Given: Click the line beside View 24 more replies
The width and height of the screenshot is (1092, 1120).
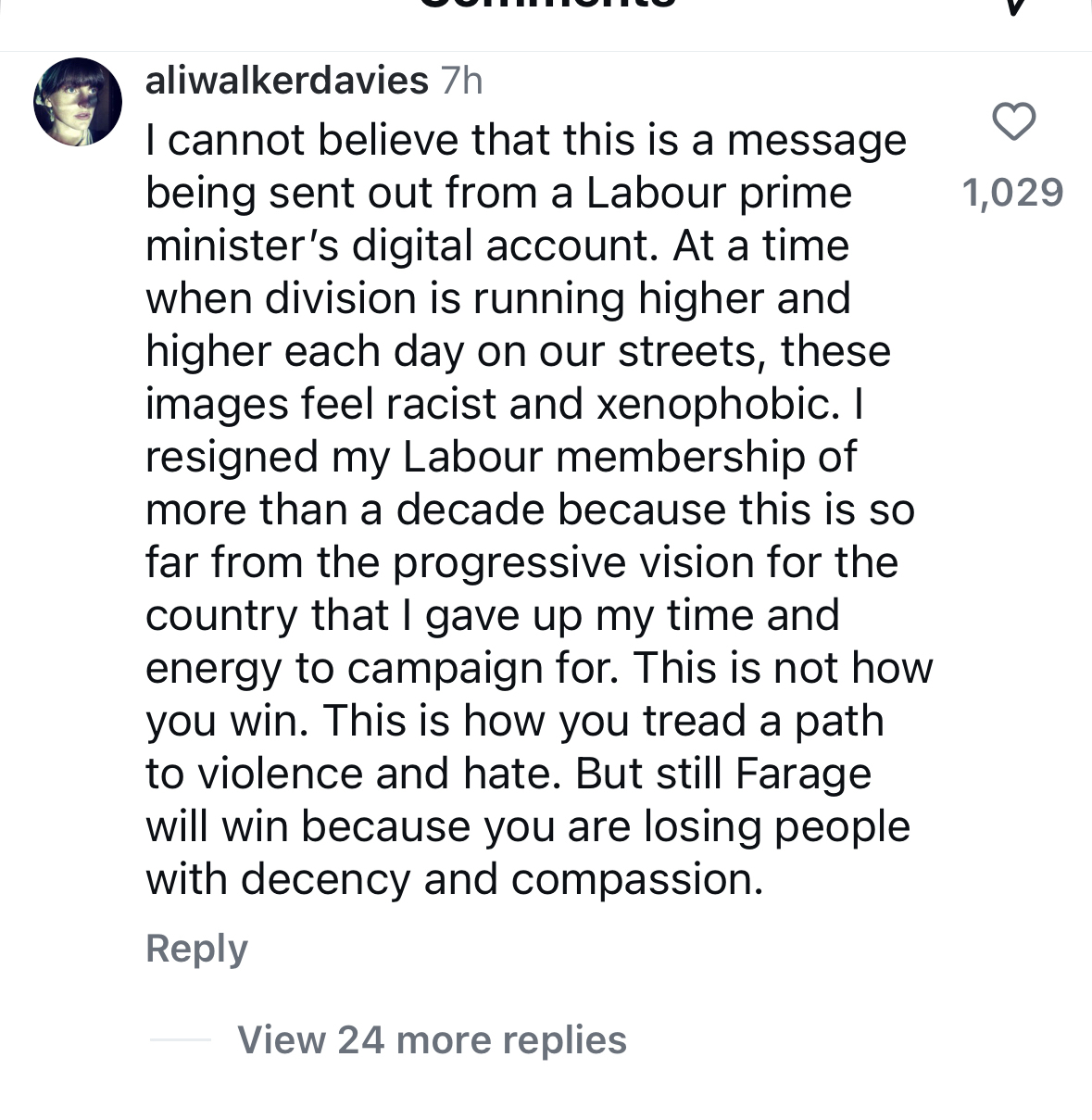Looking at the screenshot, I should (181, 1039).
